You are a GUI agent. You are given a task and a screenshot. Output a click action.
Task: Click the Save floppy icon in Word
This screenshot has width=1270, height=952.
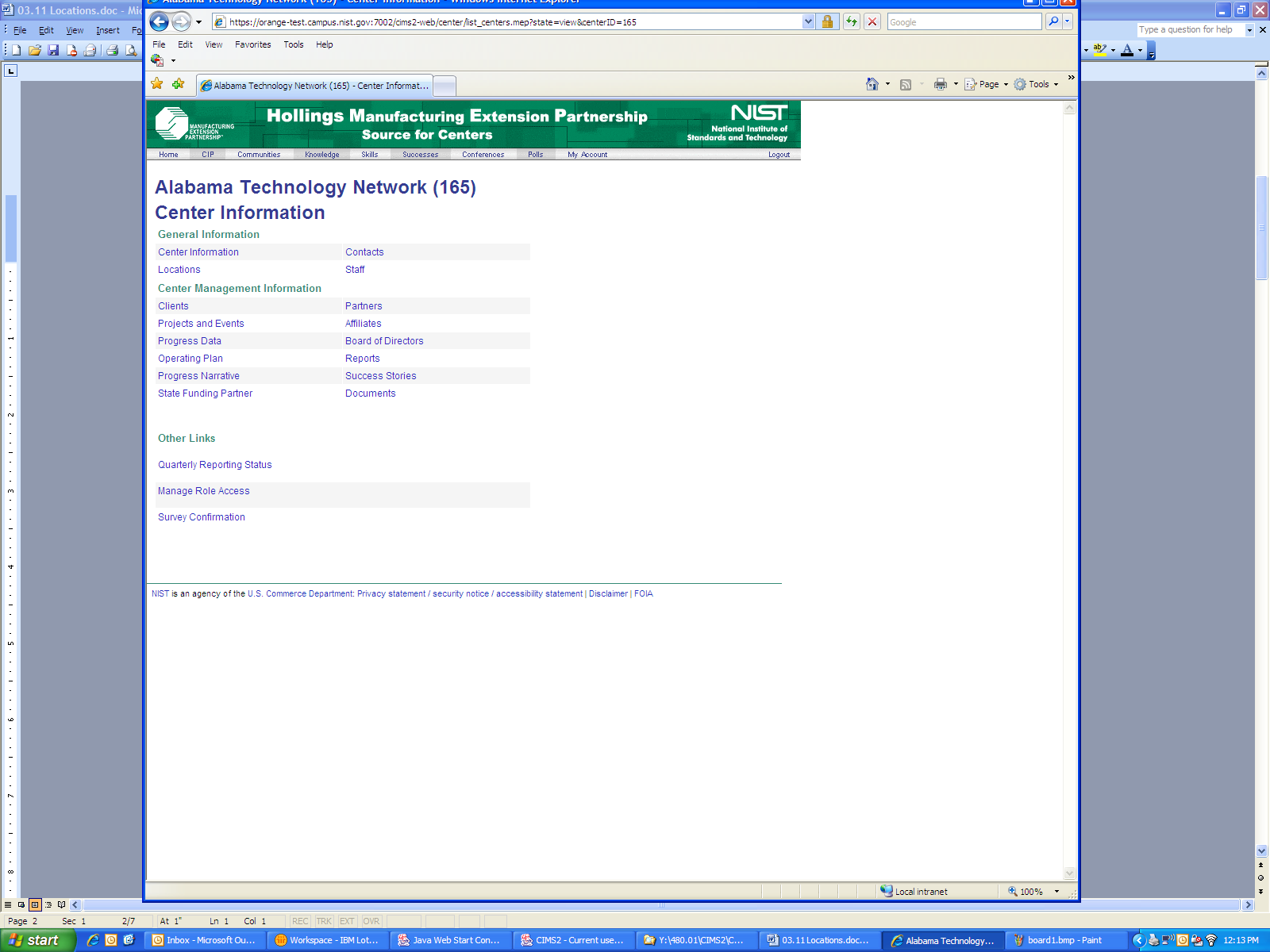pos(53,50)
